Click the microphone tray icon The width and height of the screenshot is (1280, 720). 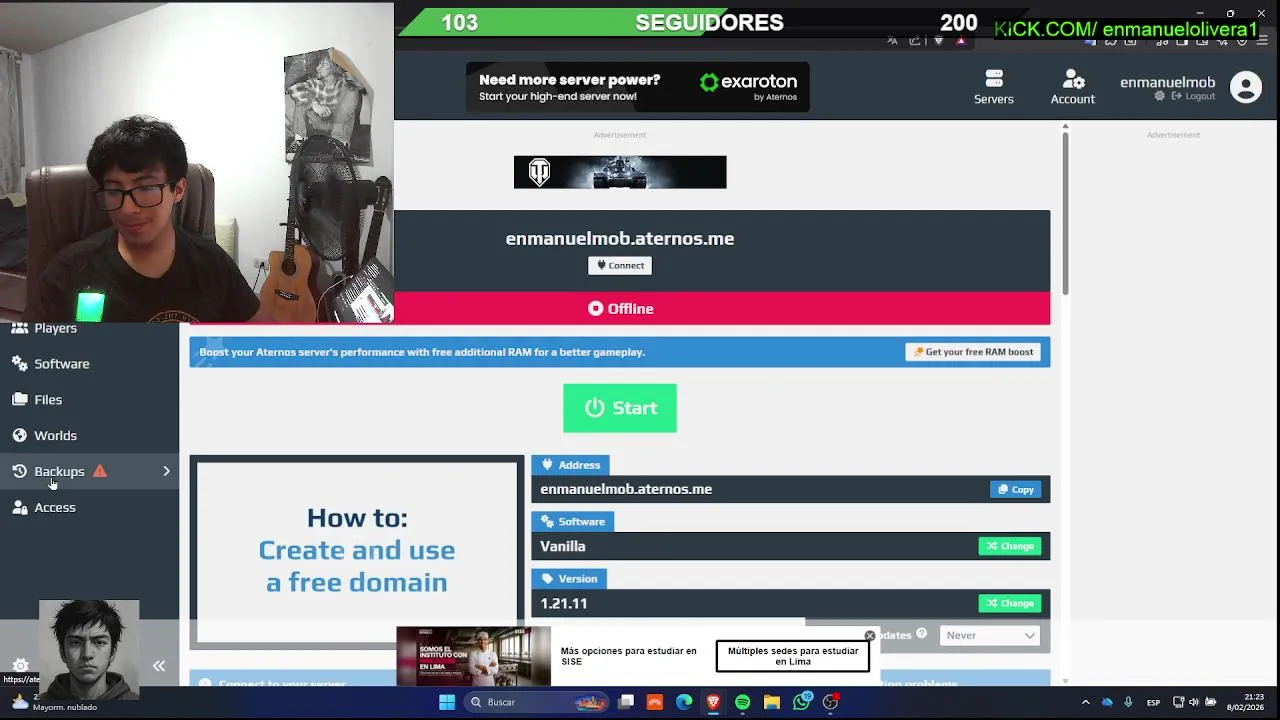tap(1128, 702)
